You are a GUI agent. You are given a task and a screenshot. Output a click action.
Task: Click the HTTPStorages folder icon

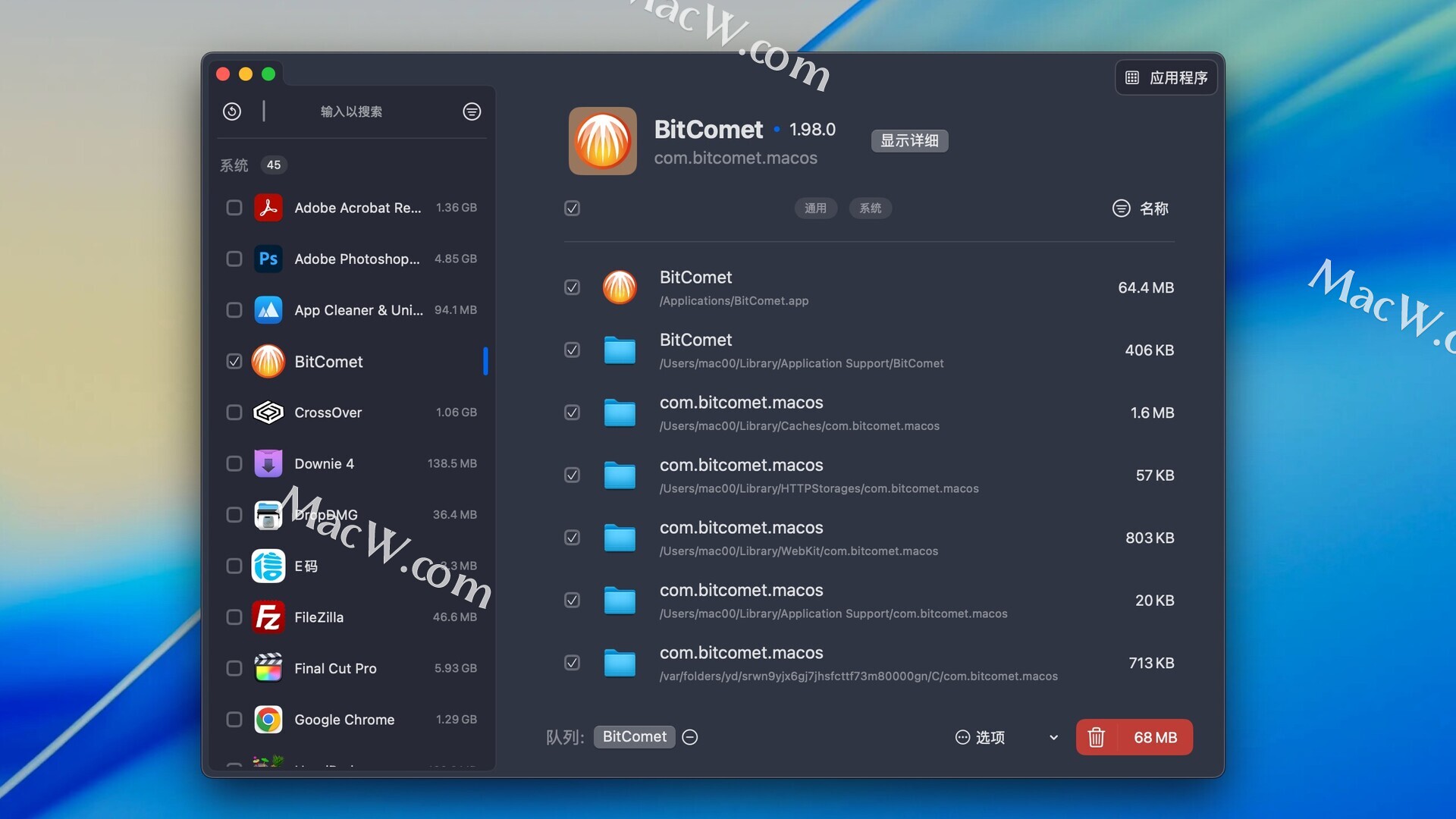click(620, 475)
